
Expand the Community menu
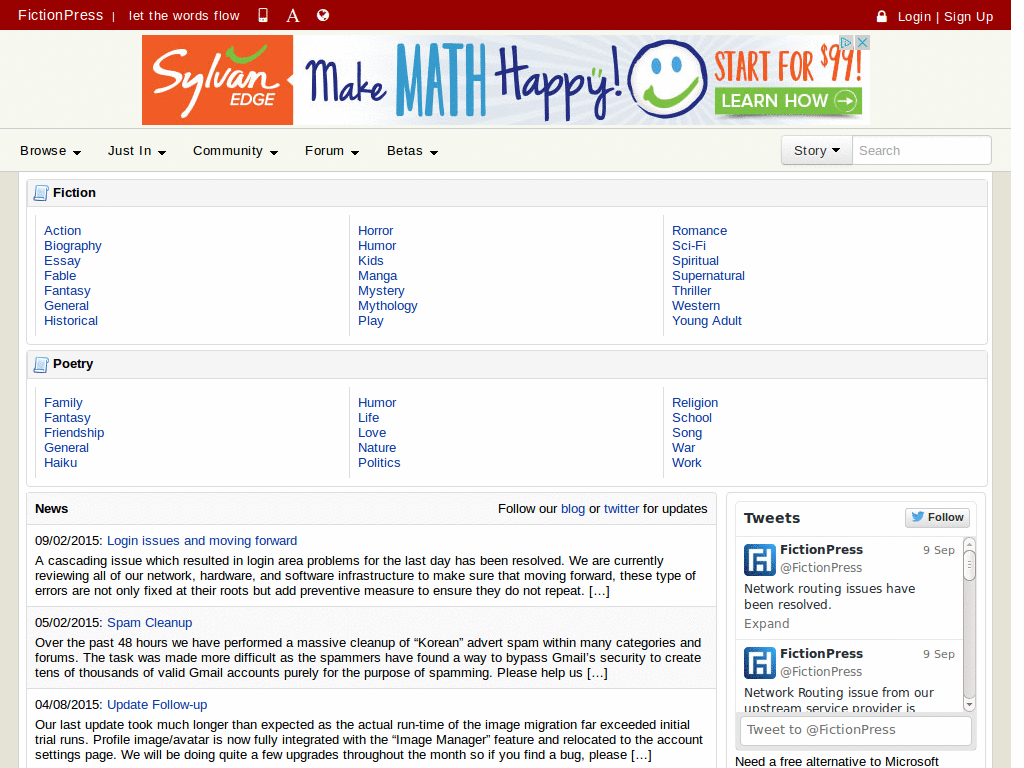(x=235, y=151)
